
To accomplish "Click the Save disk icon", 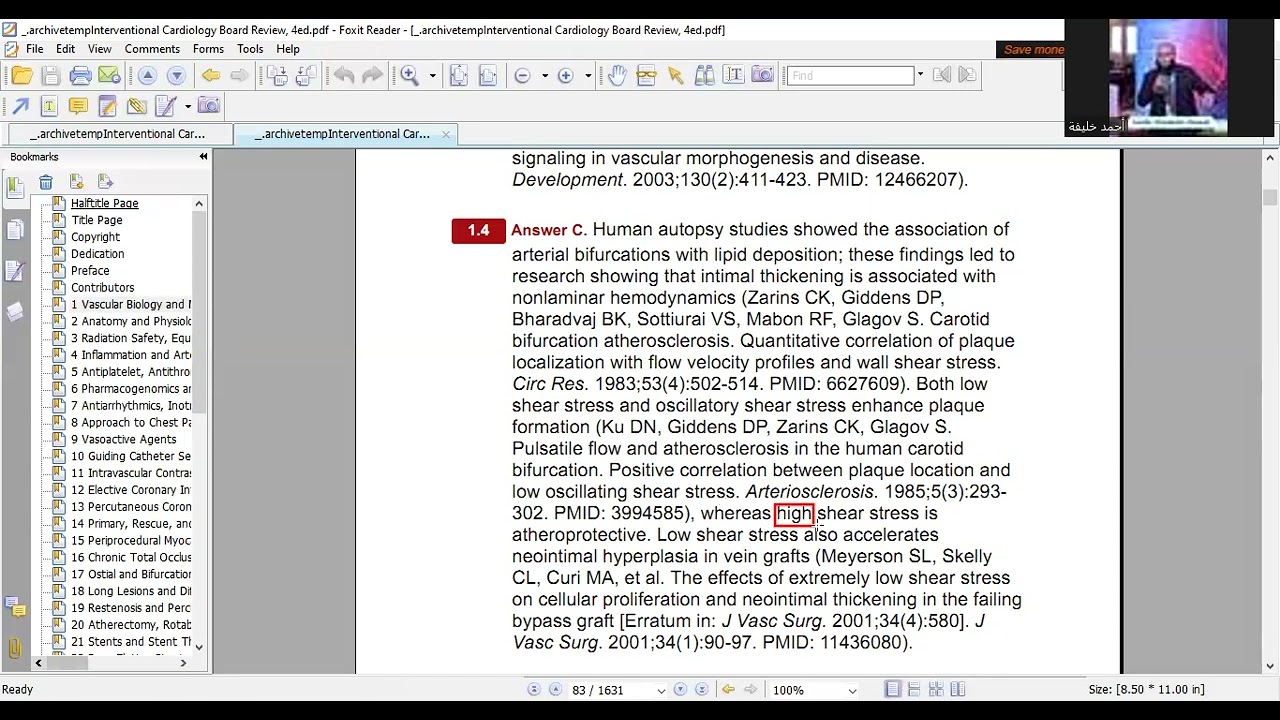I will (51, 76).
